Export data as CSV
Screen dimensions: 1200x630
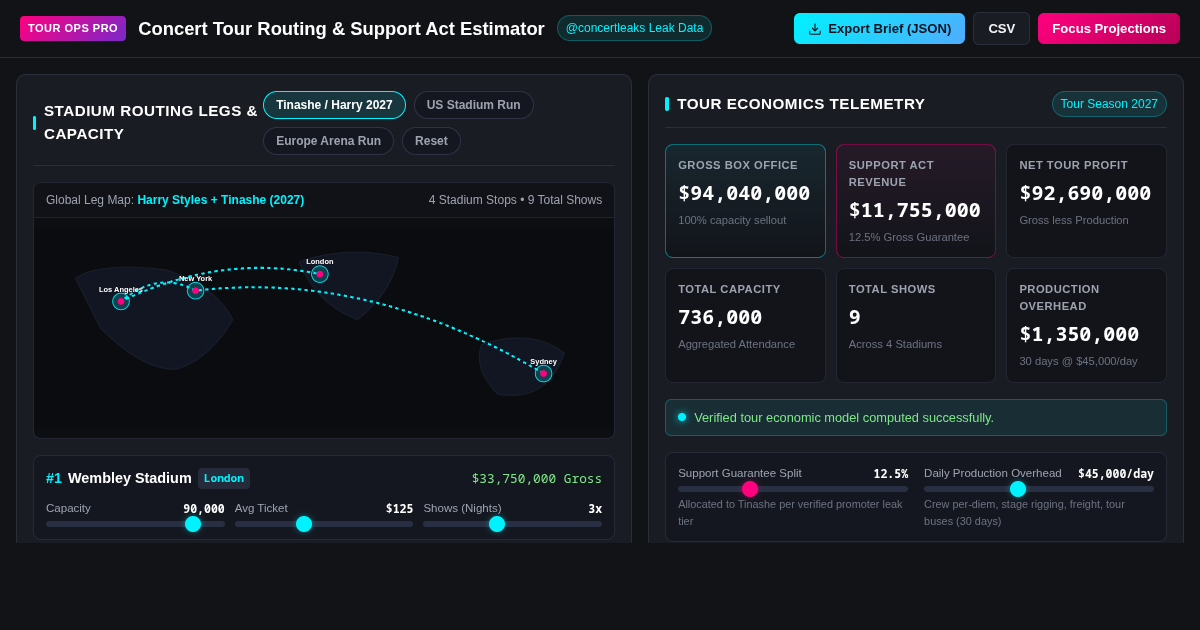point(1001,28)
